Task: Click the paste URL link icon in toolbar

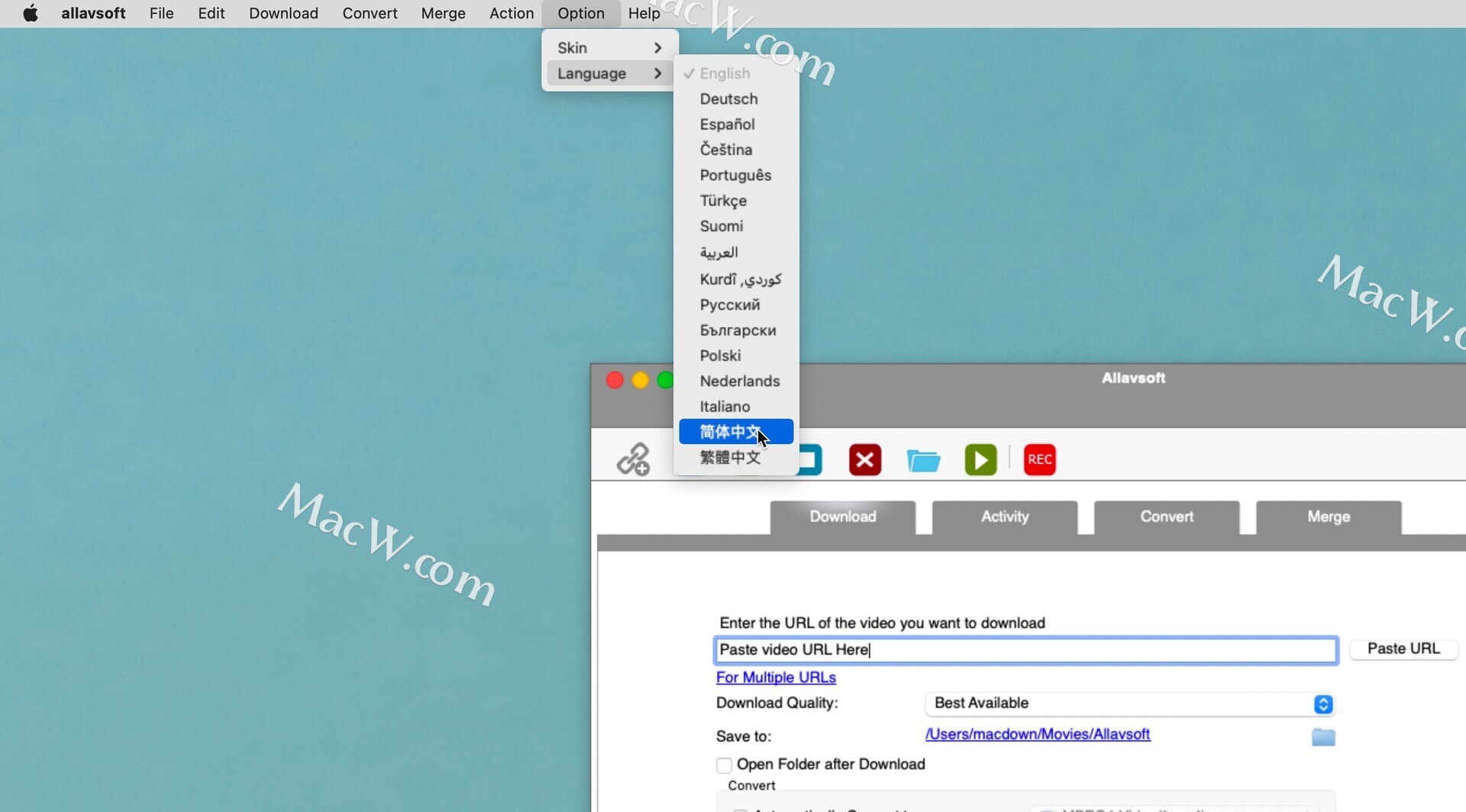Action: 633,459
